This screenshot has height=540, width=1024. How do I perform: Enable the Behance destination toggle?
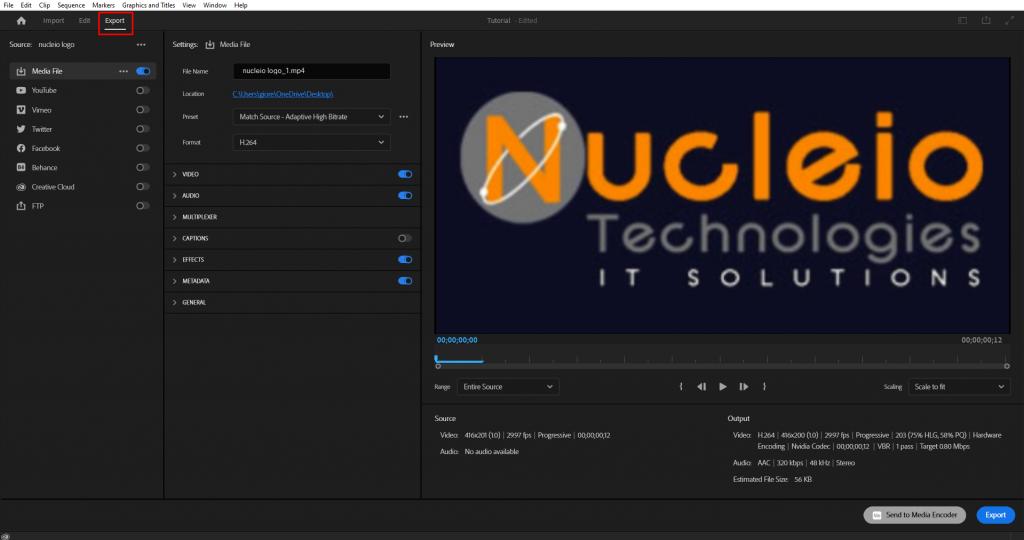point(142,168)
